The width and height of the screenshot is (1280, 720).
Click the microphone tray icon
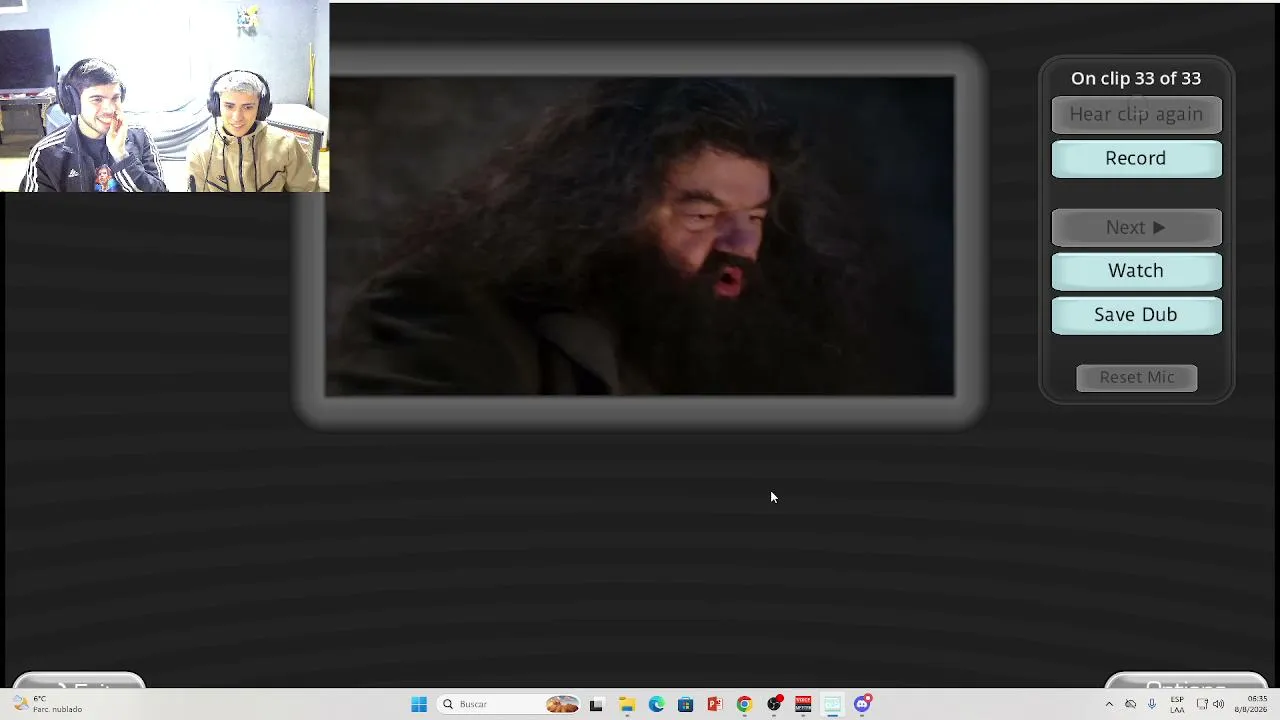tap(1152, 704)
